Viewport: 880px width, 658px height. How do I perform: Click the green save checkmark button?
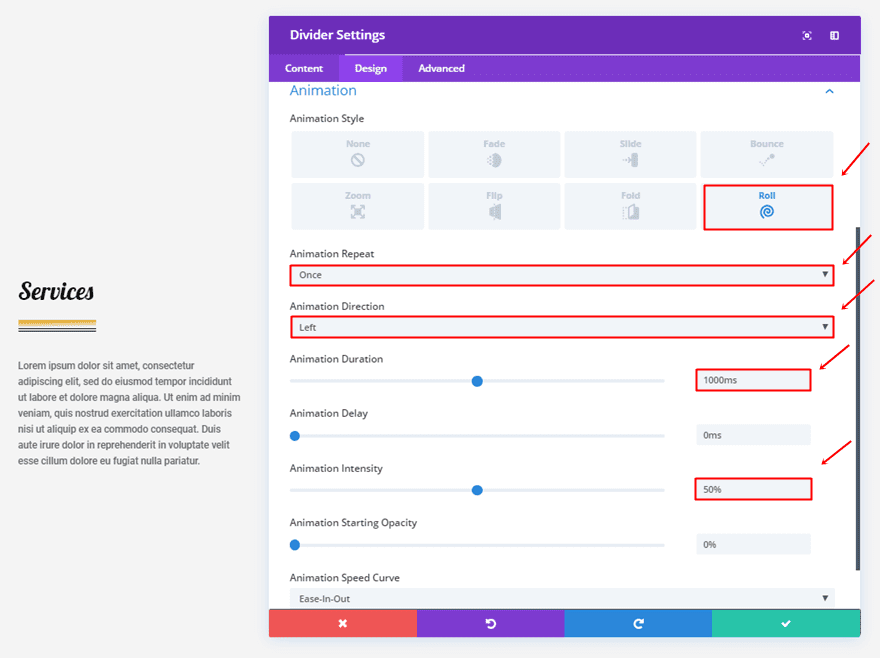click(x=786, y=623)
